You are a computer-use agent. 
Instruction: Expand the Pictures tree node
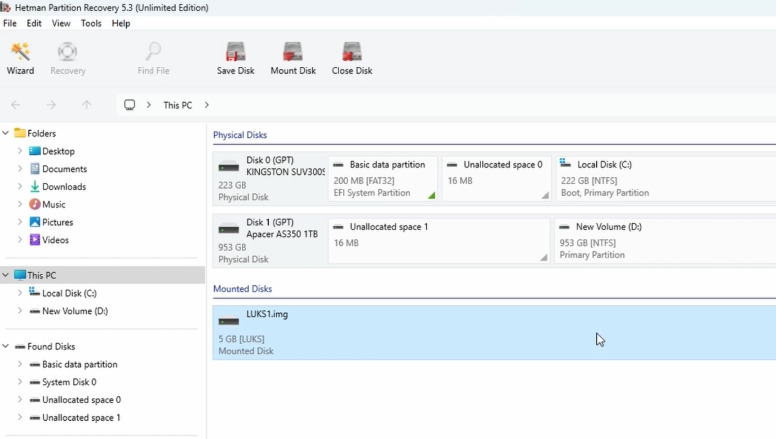[x=20, y=222]
